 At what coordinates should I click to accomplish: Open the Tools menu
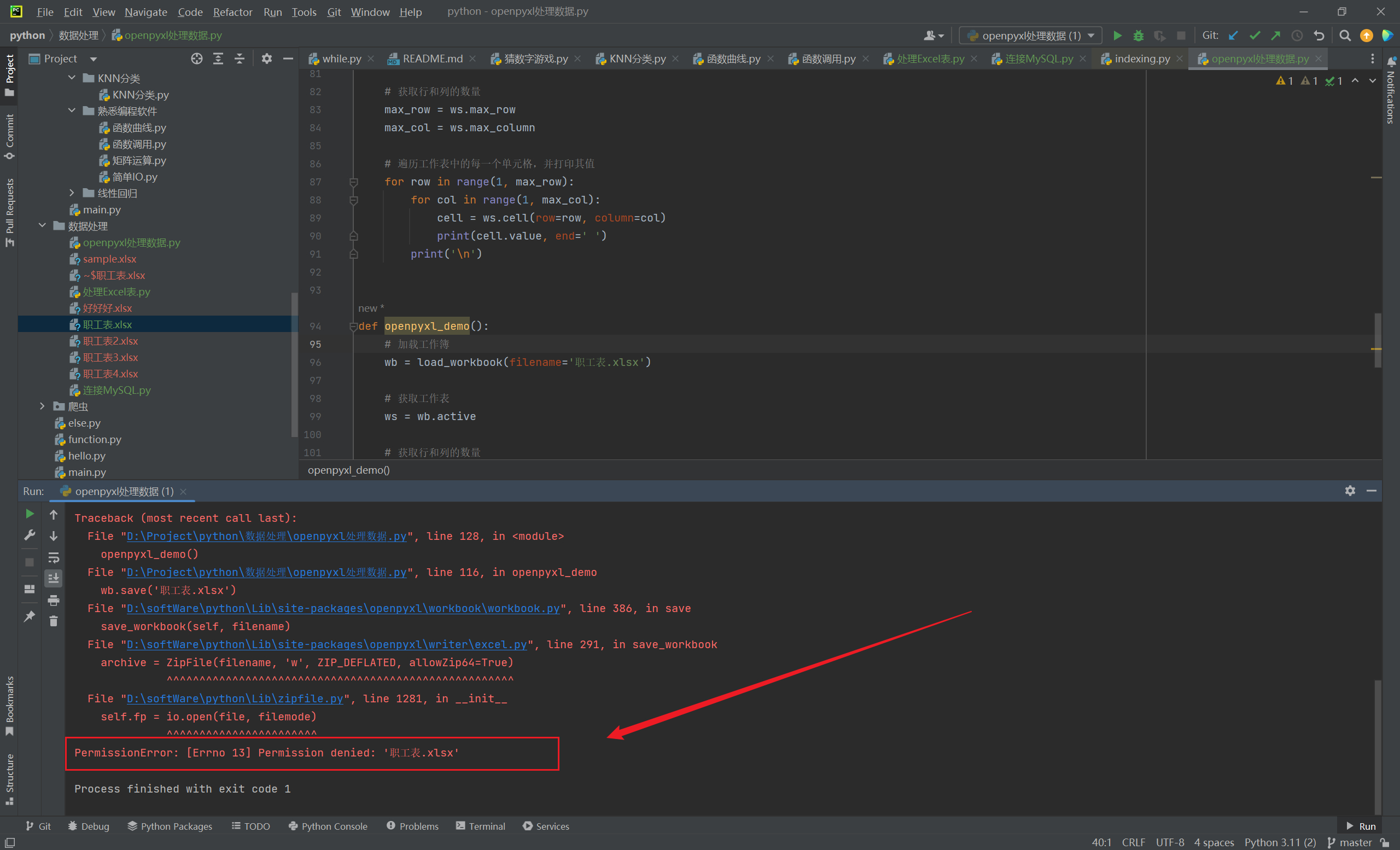[x=304, y=11]
